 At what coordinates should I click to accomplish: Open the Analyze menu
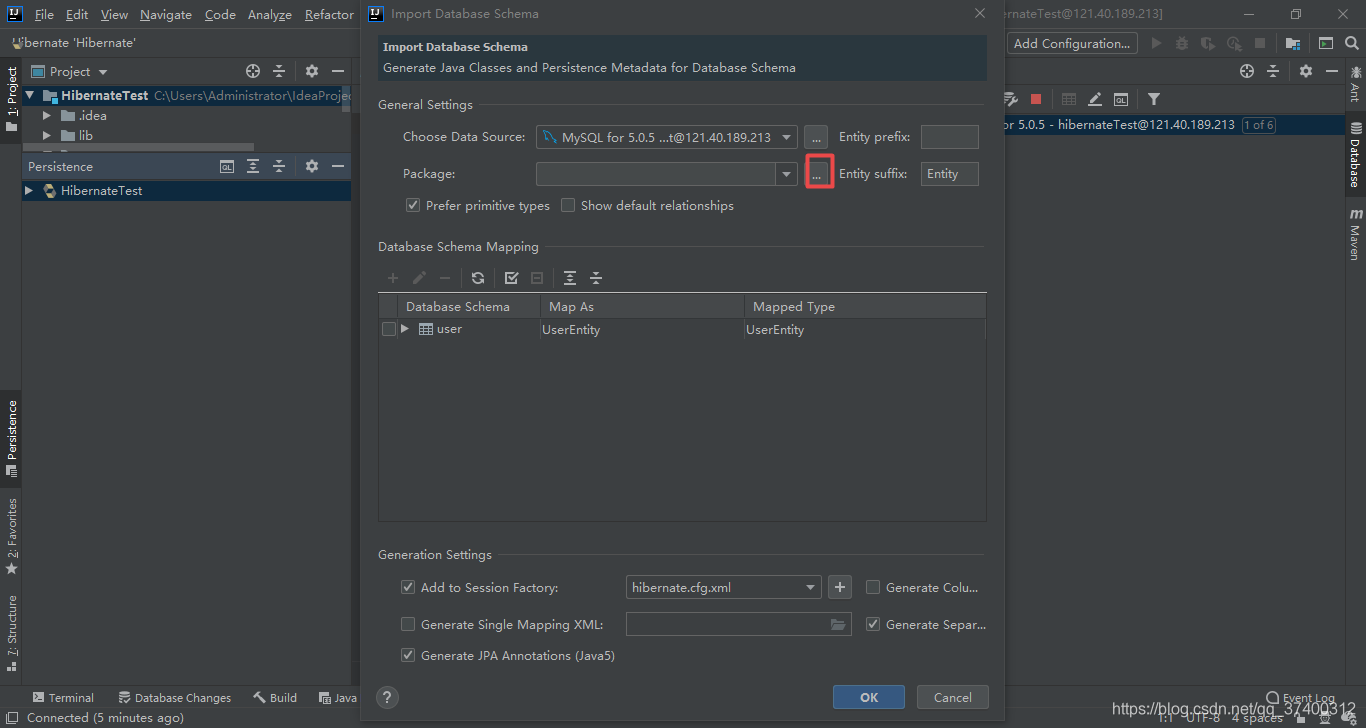(270, 14)
